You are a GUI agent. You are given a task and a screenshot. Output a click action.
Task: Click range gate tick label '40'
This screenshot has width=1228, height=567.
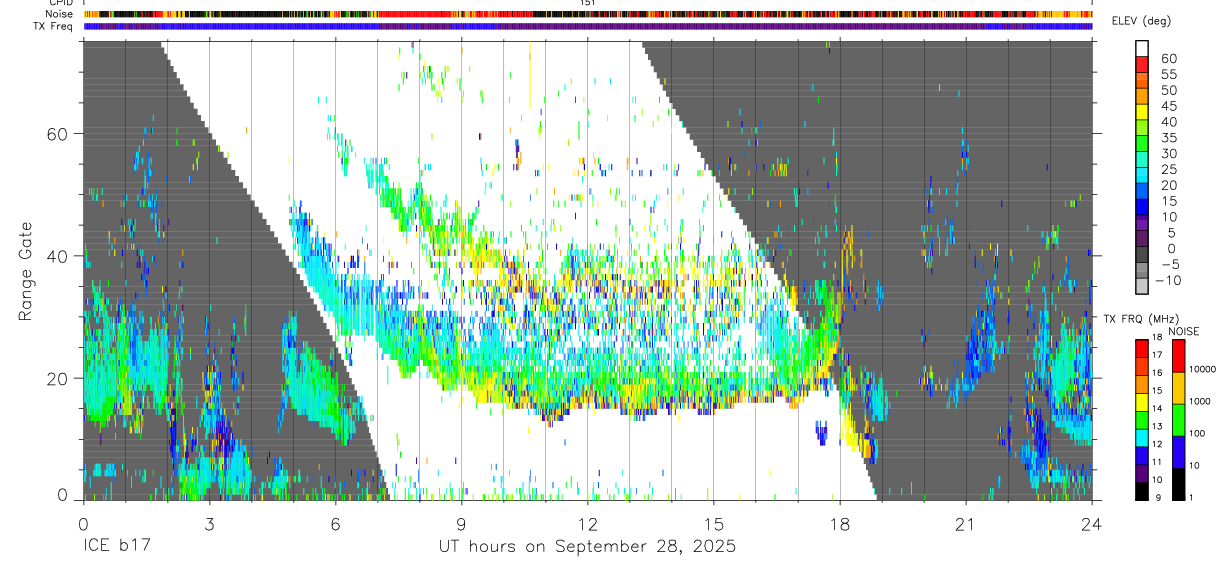(x=57, y=256)
